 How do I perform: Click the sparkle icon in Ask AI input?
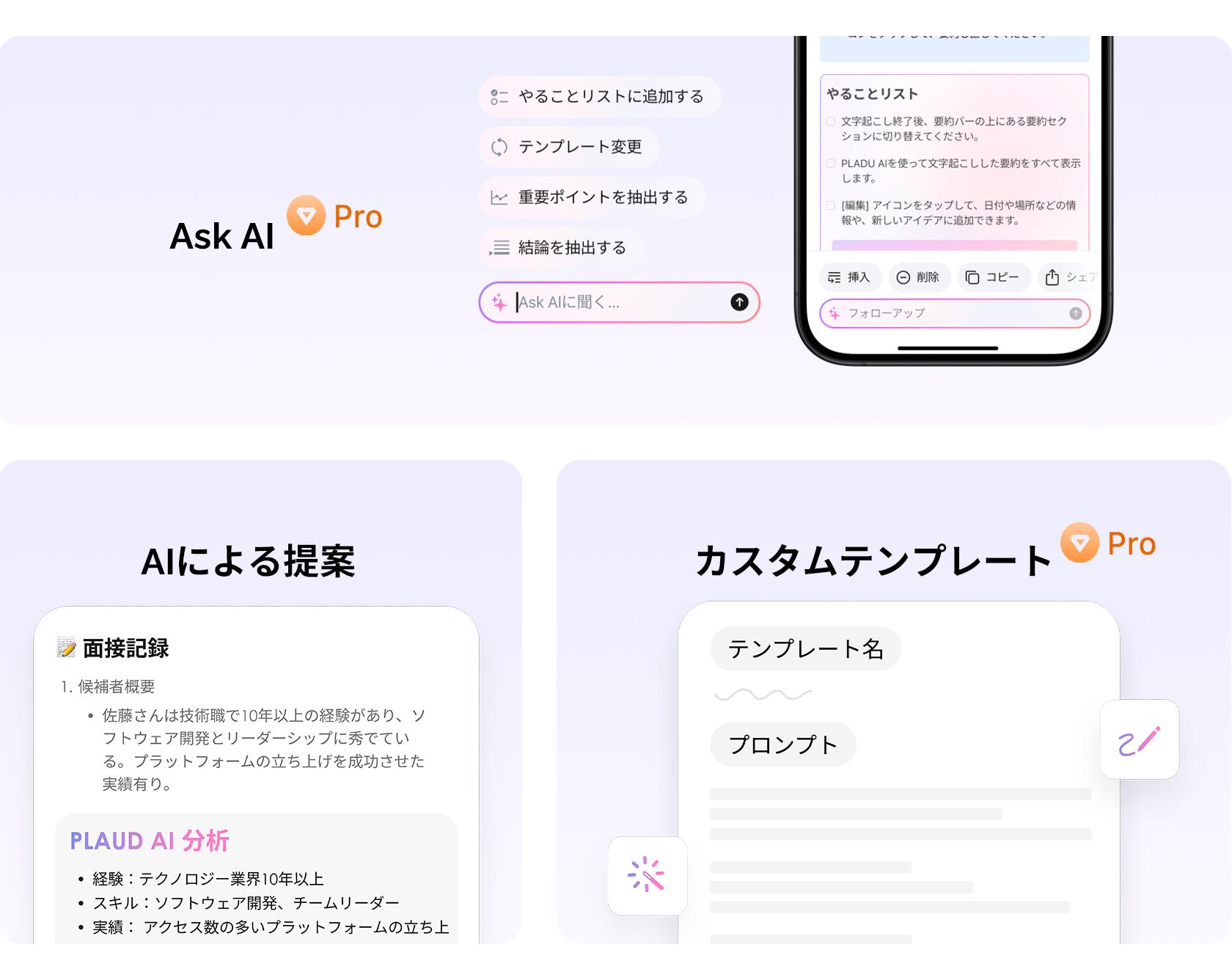499,302
